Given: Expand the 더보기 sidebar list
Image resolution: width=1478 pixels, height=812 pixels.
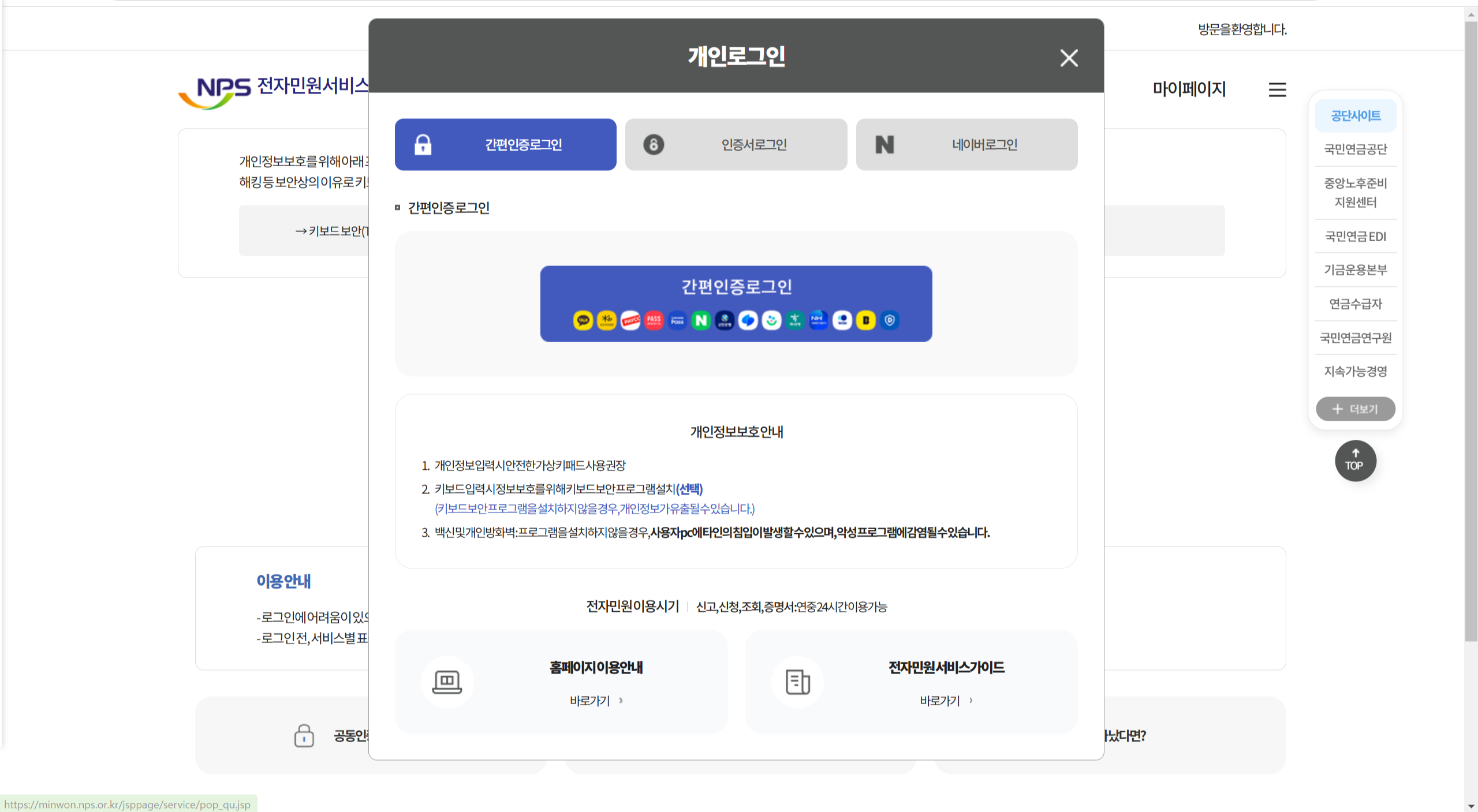Looking at the screenshot, I should tap(1356, 409).
